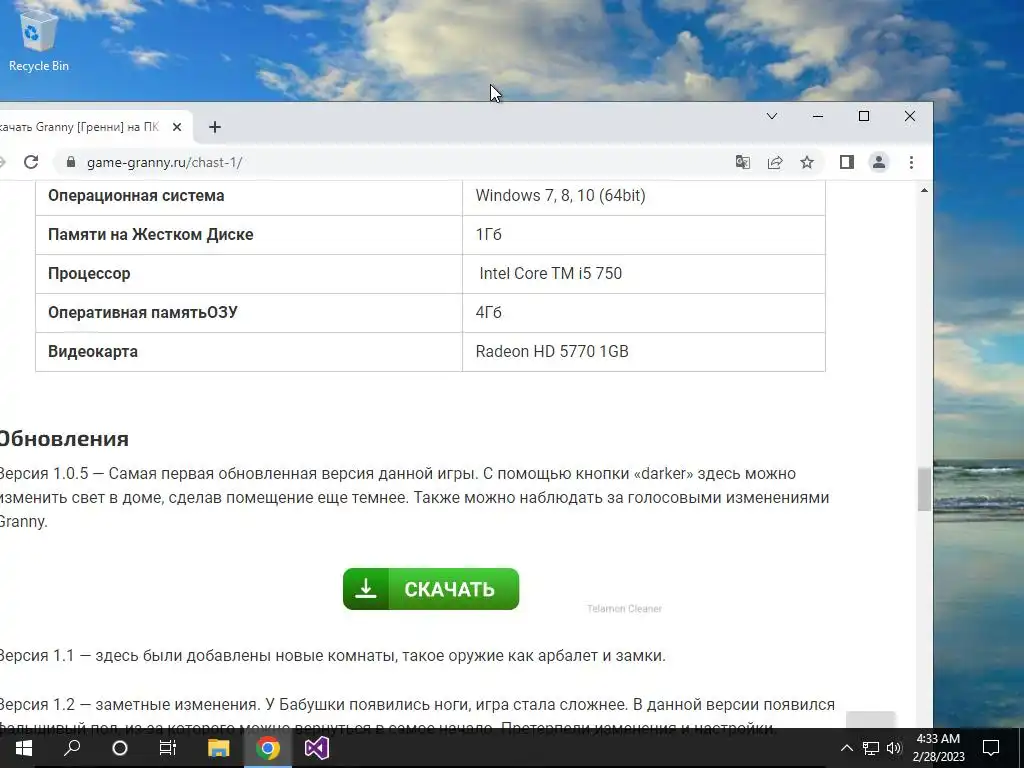The image size is (1024, 768).
Task: Bookmark this page with star
Action: [807, 162]
